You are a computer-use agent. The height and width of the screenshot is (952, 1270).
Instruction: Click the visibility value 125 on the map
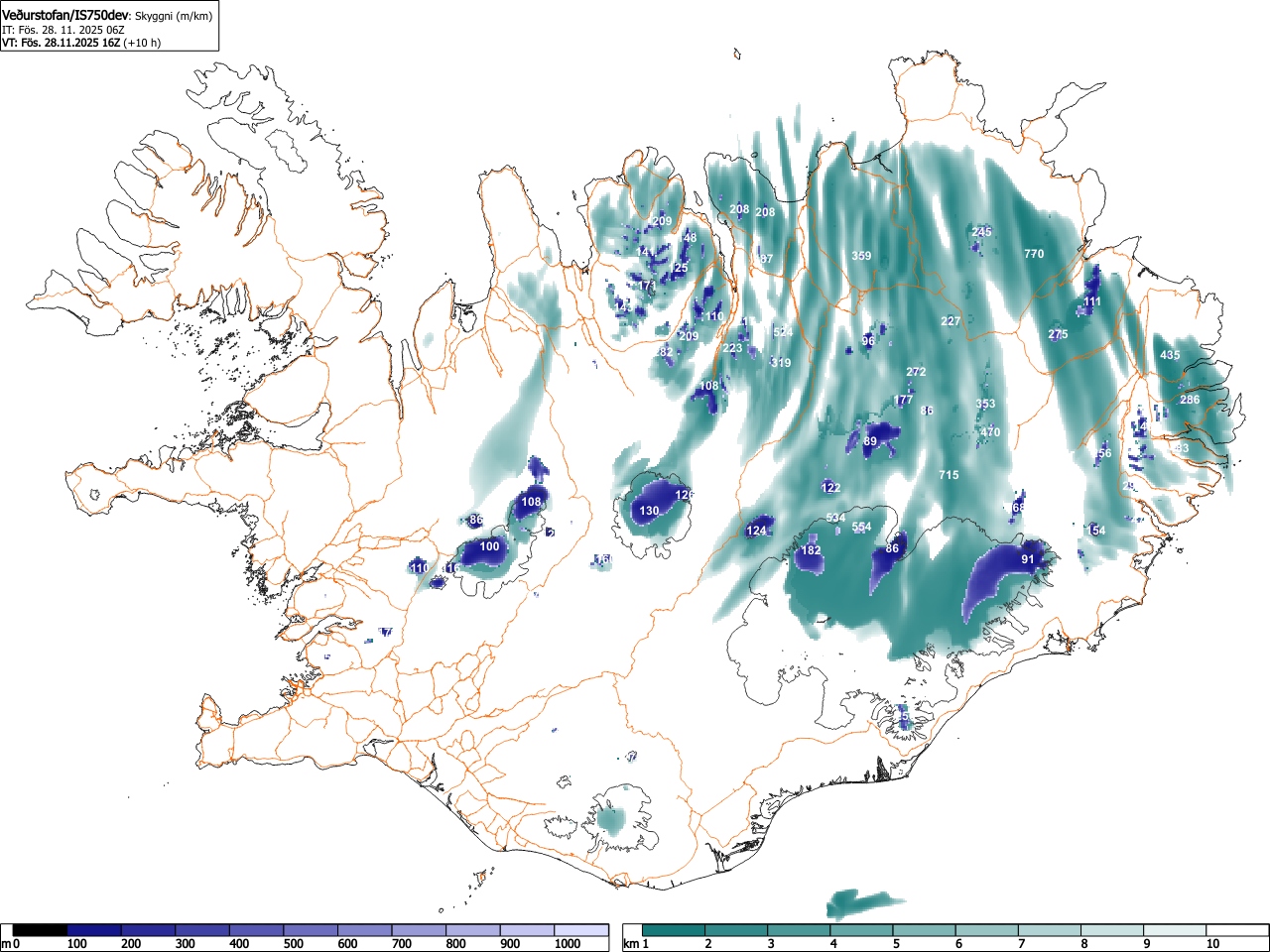679,268
